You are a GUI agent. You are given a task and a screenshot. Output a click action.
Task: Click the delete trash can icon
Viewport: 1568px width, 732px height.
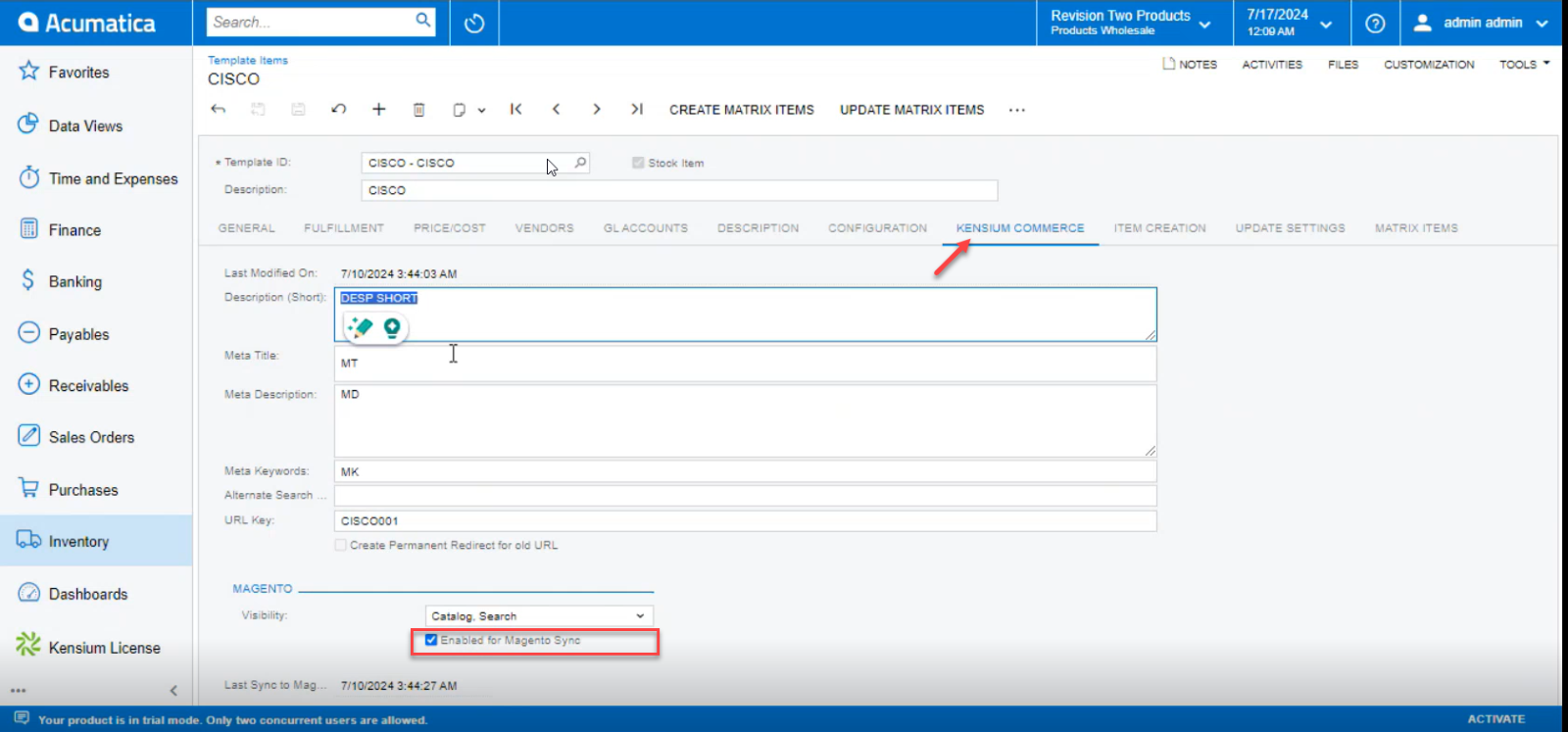[418, 109]
